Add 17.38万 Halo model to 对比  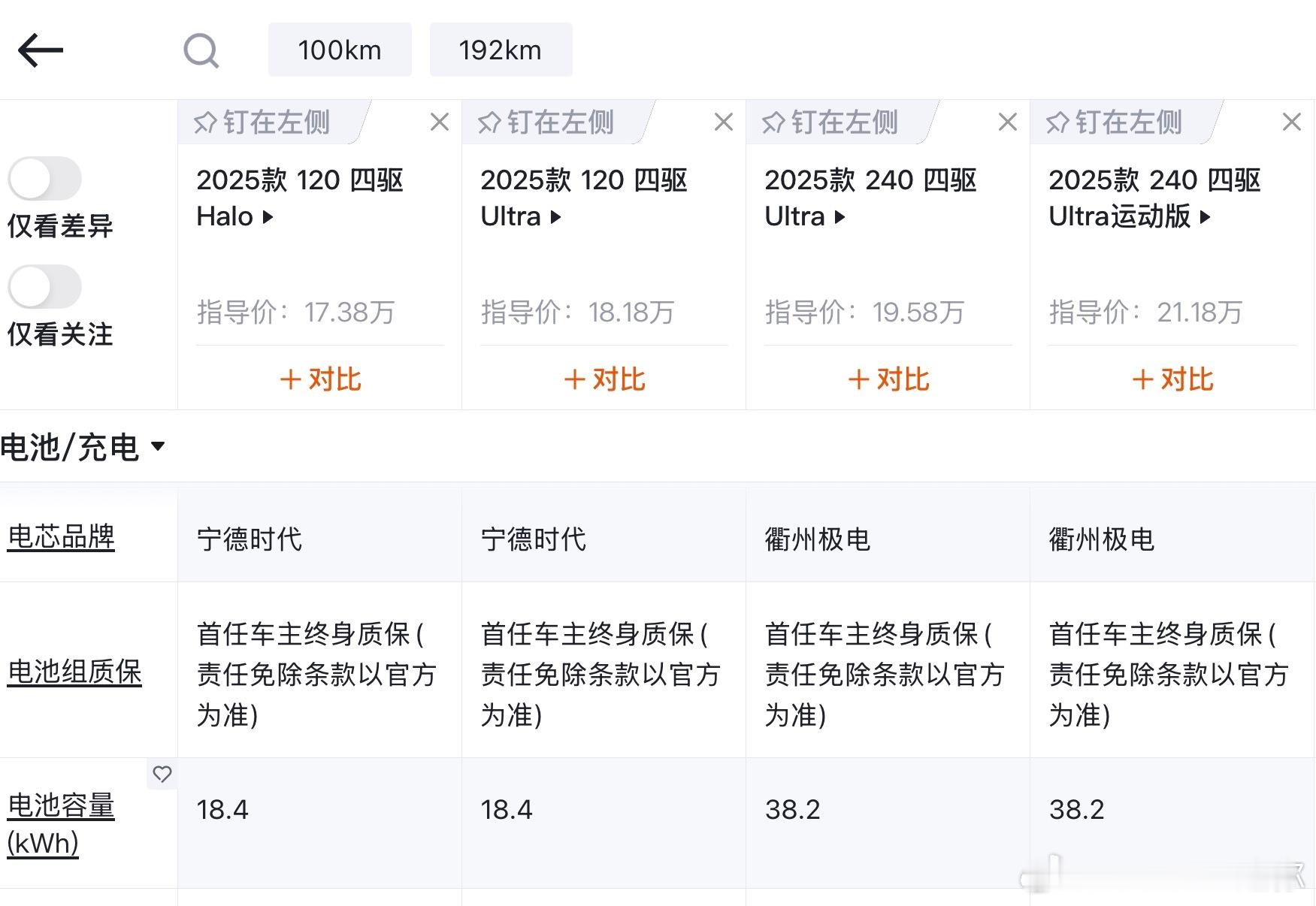point(321,379)
